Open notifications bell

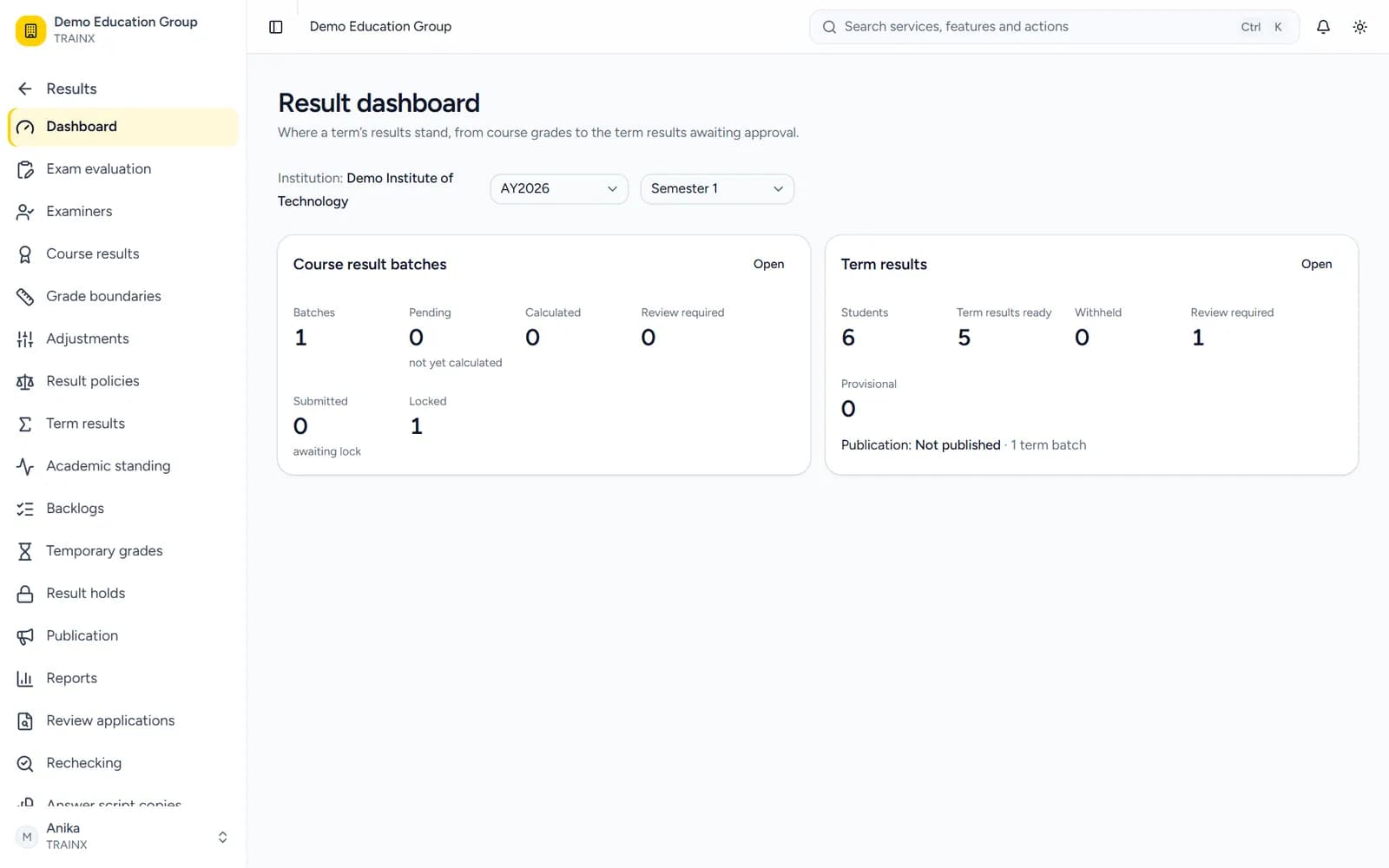pyautogui.click(x=1323, y=27)
